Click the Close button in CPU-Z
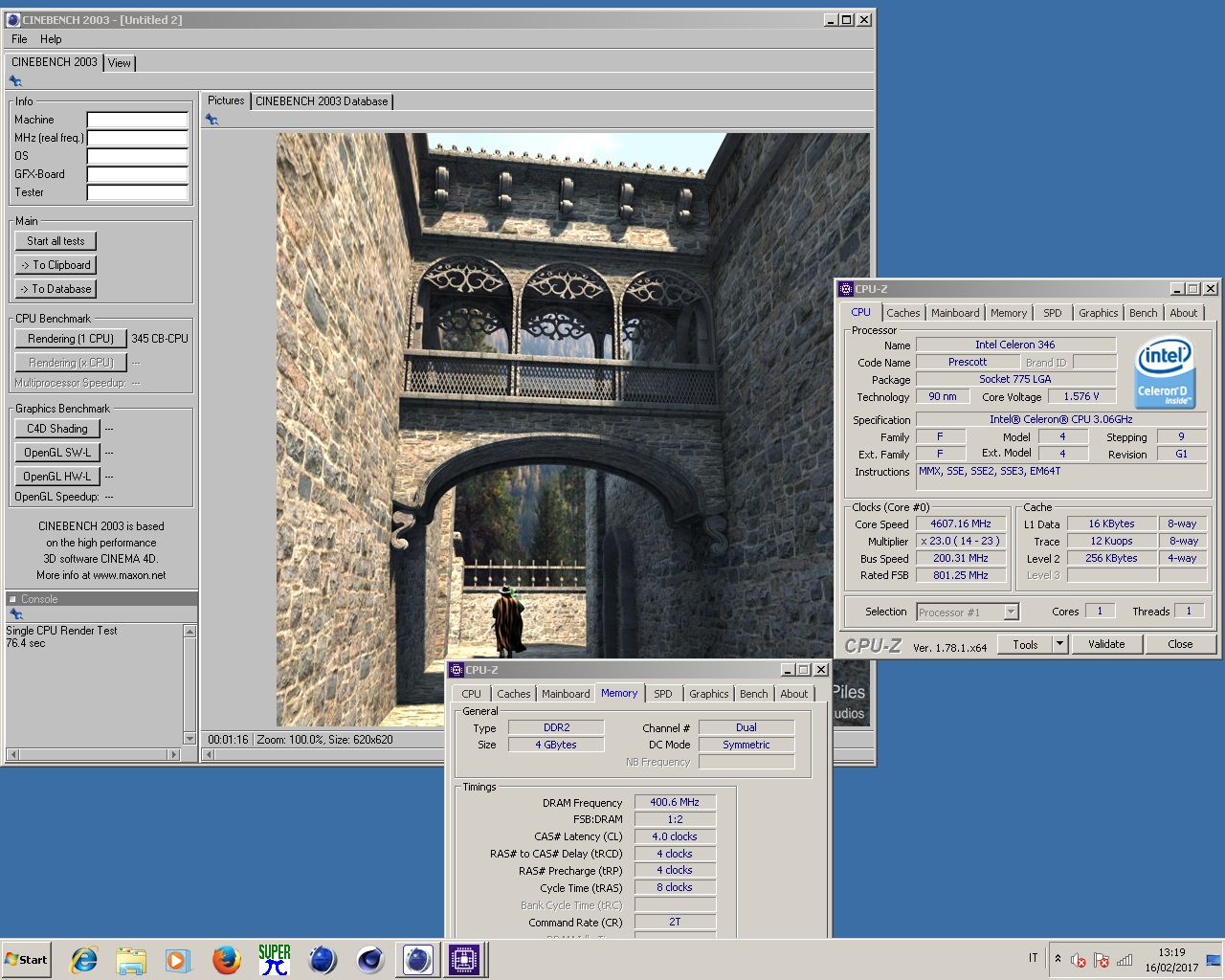This screenshot has width=1225, height=980. pos(1180,644)
